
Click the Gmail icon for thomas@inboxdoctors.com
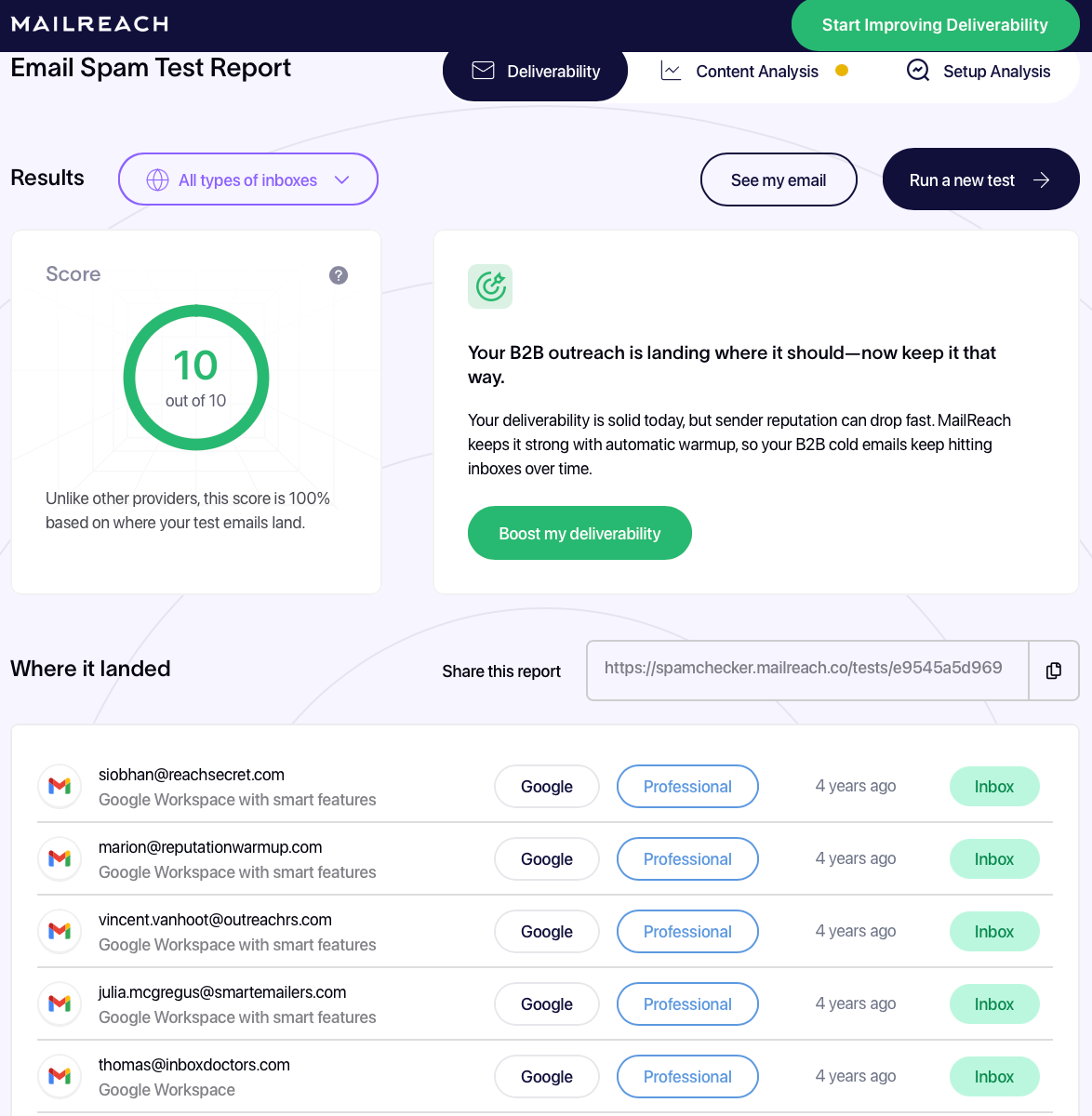point(60,1076)
